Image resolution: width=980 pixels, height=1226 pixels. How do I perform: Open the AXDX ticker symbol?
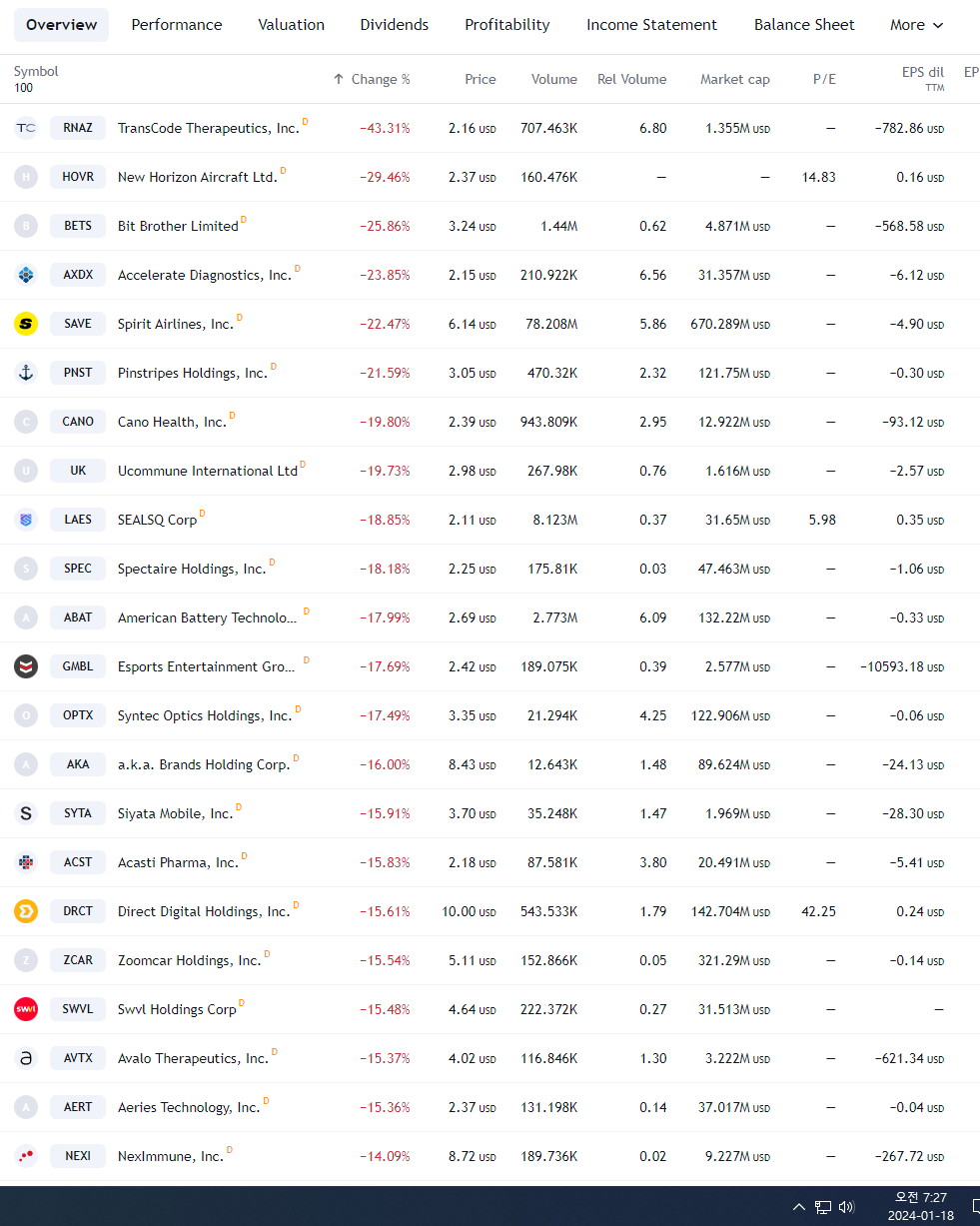click(78, 275)
